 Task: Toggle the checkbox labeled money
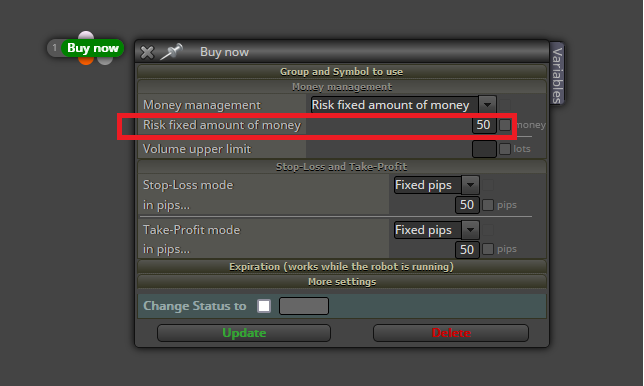505,125
